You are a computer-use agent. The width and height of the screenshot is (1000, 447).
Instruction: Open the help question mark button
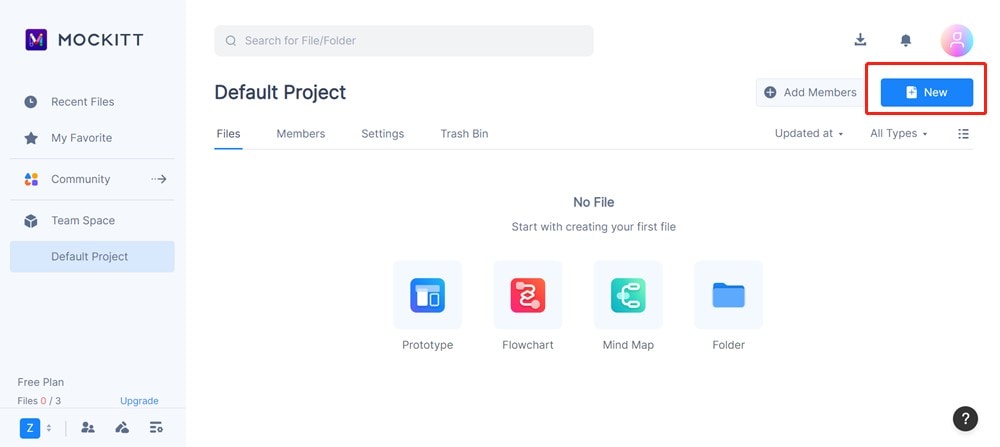pos(964,419)
